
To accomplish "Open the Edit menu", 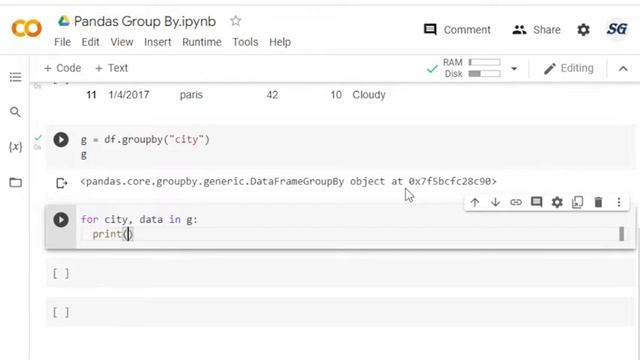I will coord(90,42).
